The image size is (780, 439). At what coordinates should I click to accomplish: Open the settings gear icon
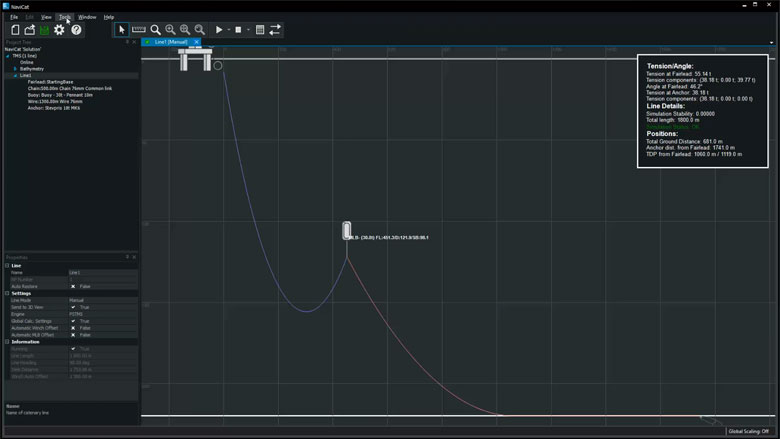click(x=59, y=30)
